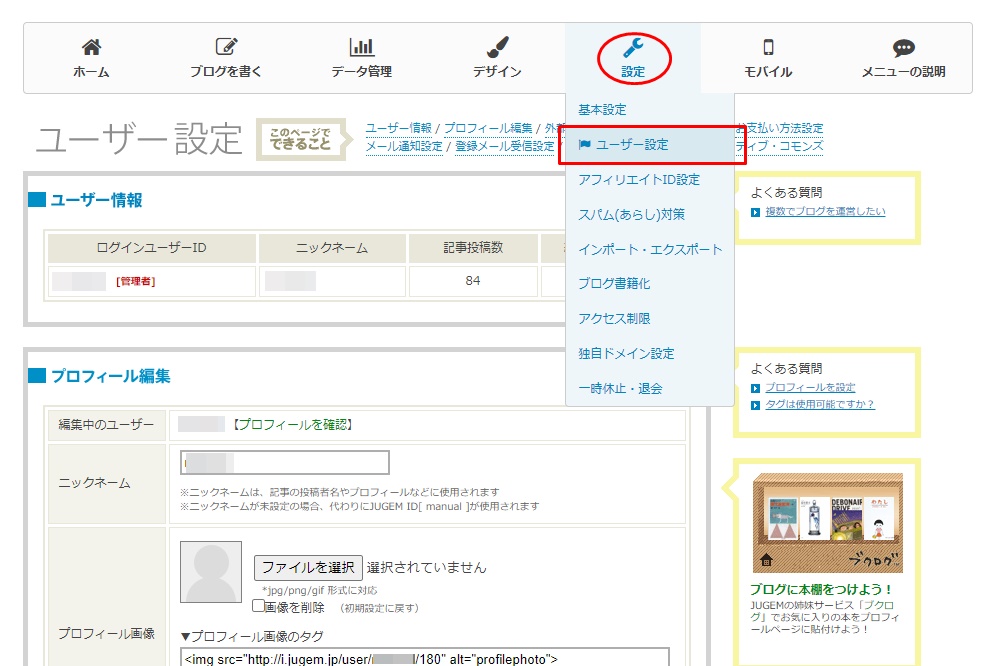The image size is (993, 666).
Task: Open 【プロフィールを確認】 link
Action: pyautogui.click(x=292, y=424)
